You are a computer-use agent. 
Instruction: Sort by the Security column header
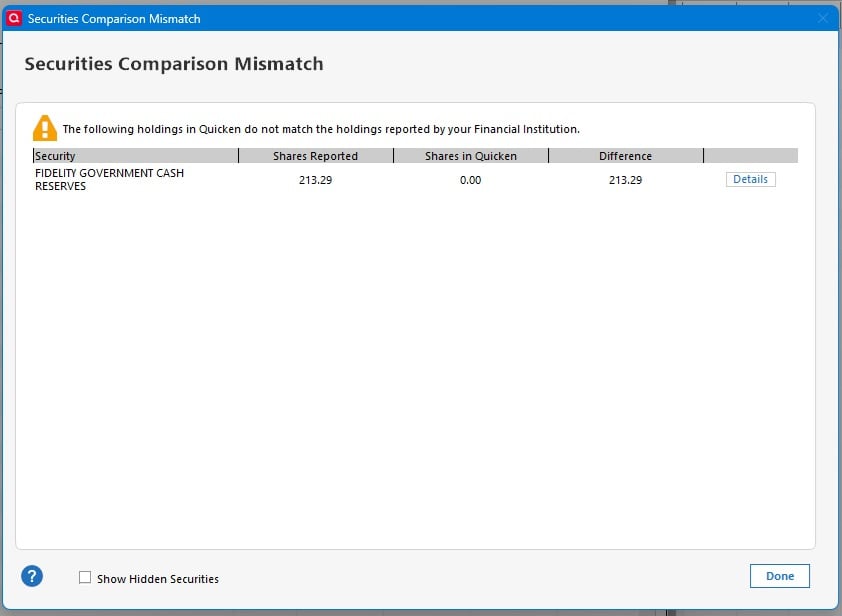[135, 156]
